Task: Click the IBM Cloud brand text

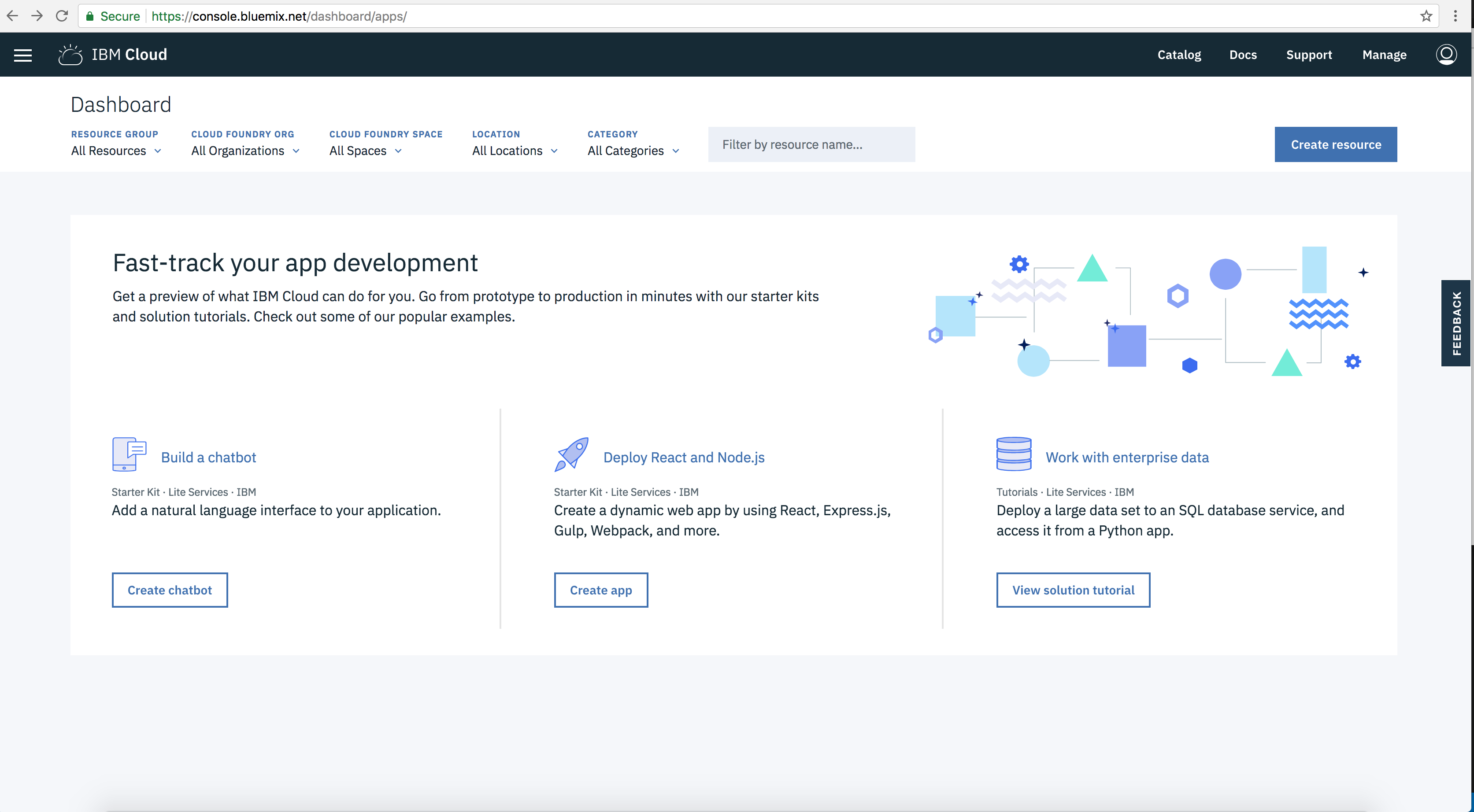Action: (x=130, y=55)
